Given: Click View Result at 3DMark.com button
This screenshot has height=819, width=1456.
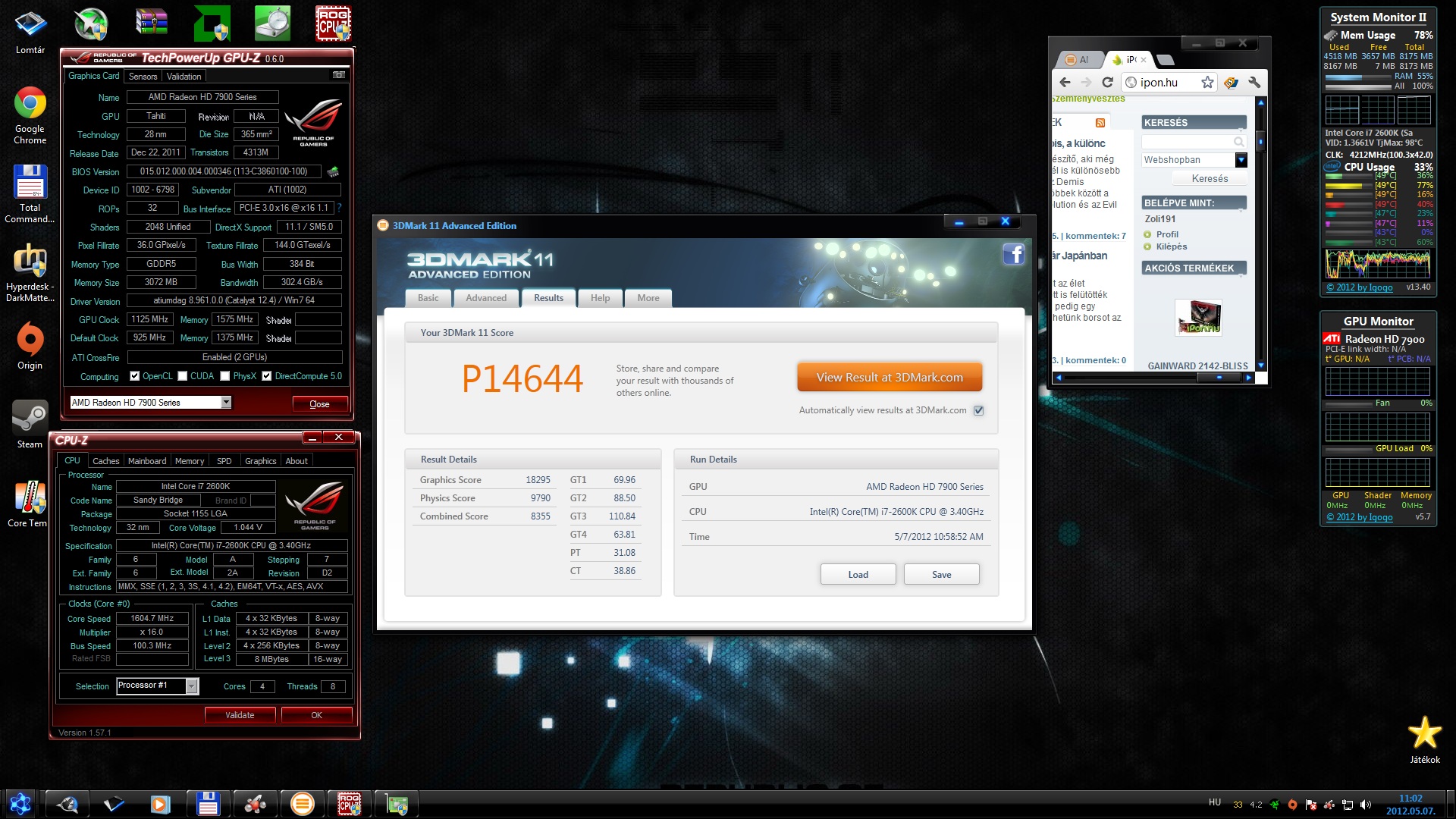Looking at the screenshot, I should (890, 378).
